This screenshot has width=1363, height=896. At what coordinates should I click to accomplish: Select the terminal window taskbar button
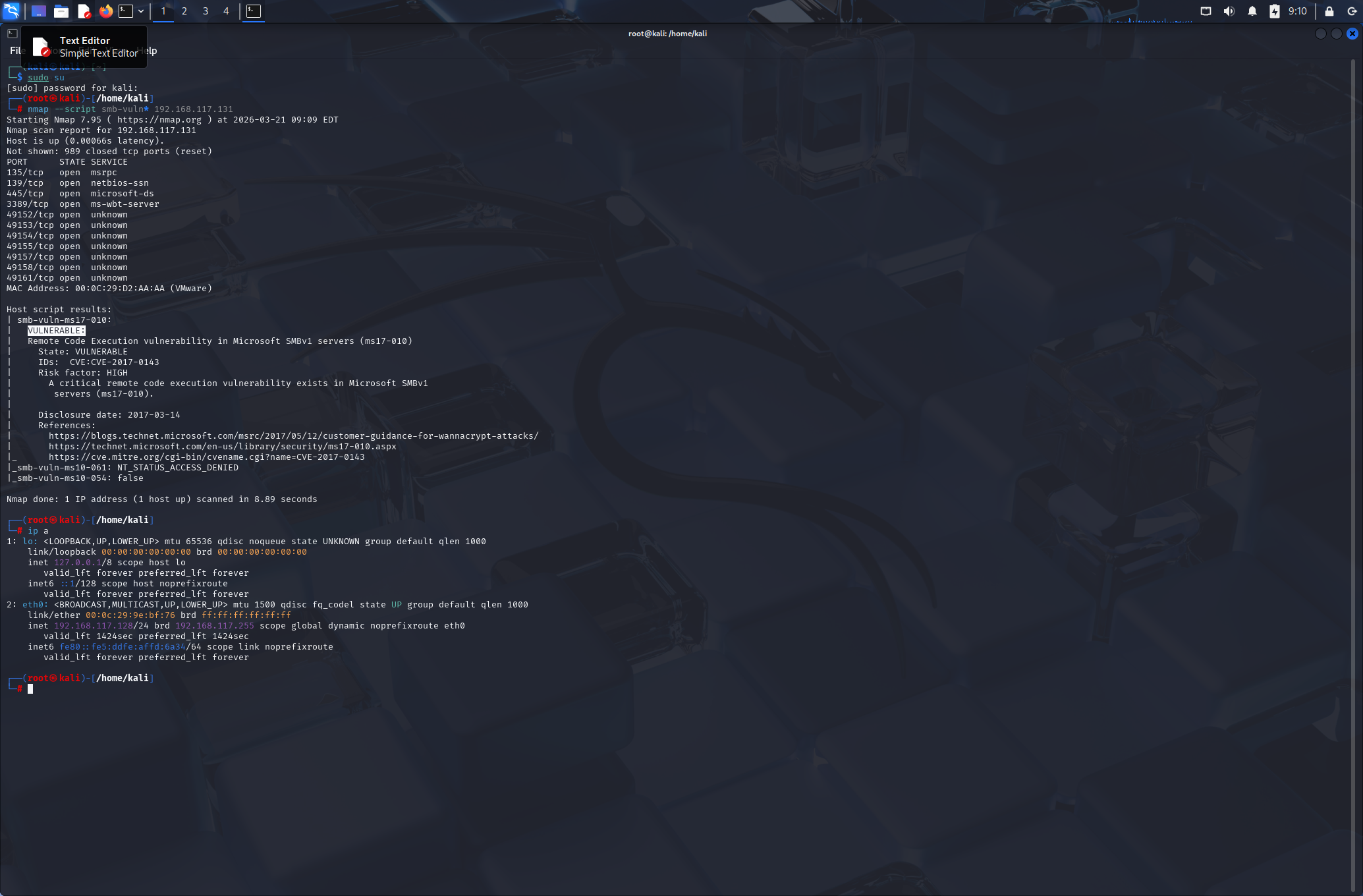pyautogui.click(x=254, y=11)
